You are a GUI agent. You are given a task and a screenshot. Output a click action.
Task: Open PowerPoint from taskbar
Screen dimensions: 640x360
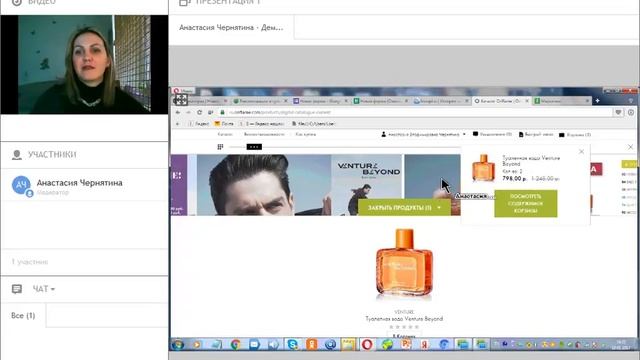pos(406,345)
